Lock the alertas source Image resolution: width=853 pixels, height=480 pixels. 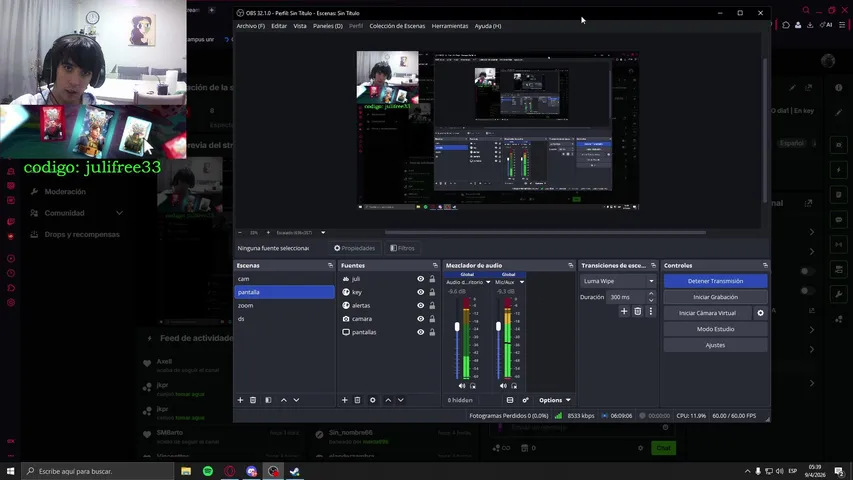point(432,305)
